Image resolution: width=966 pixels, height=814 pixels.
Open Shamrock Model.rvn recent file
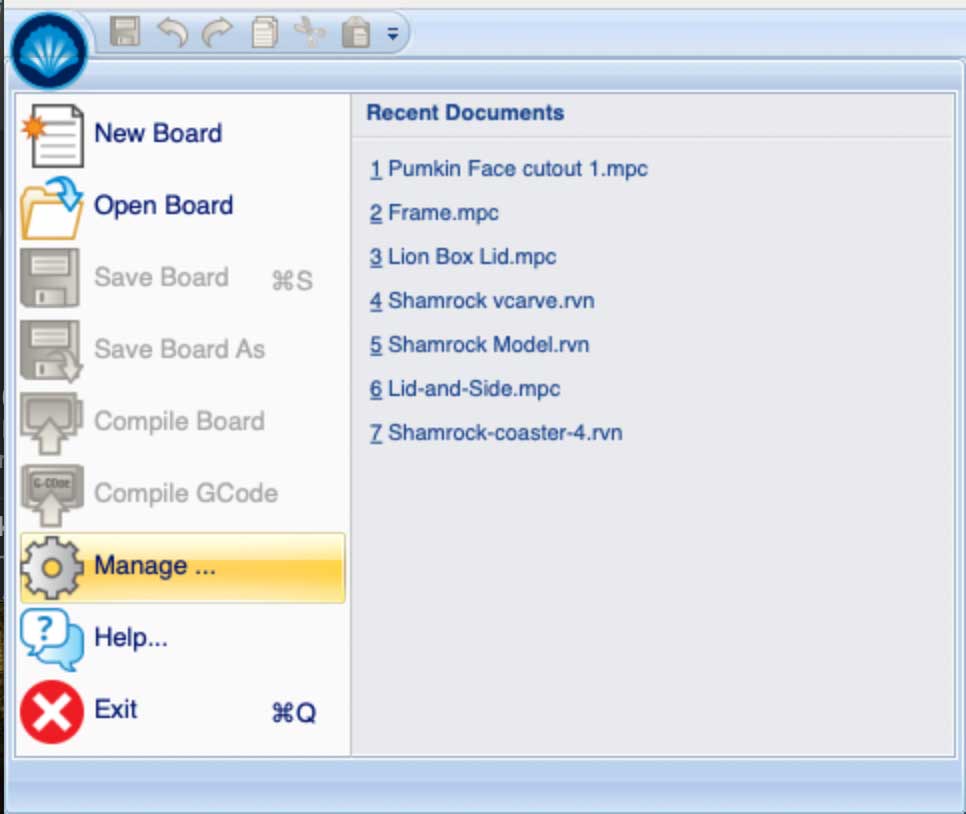pos(479,345)
